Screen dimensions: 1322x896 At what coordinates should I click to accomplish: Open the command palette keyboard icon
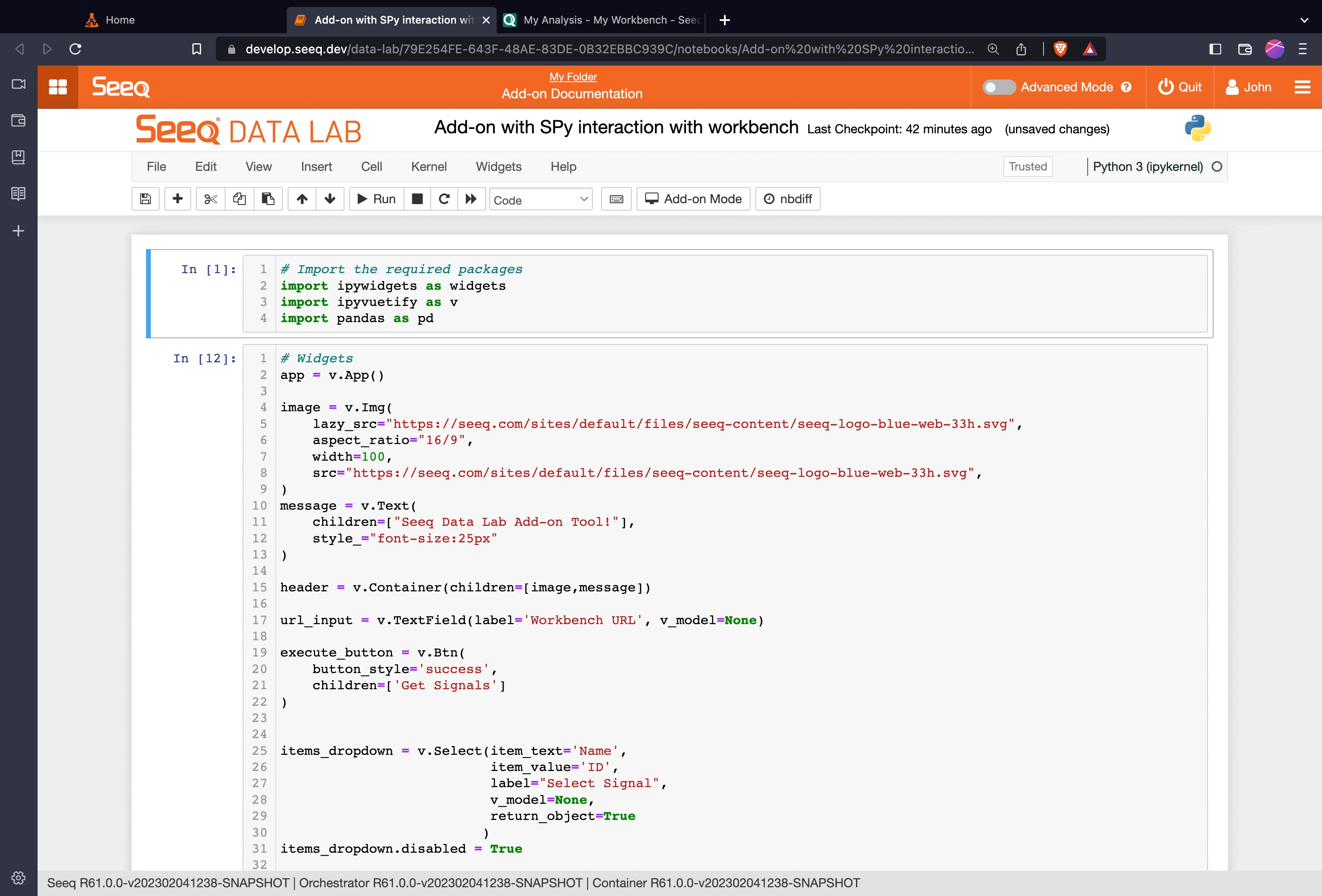616,199
